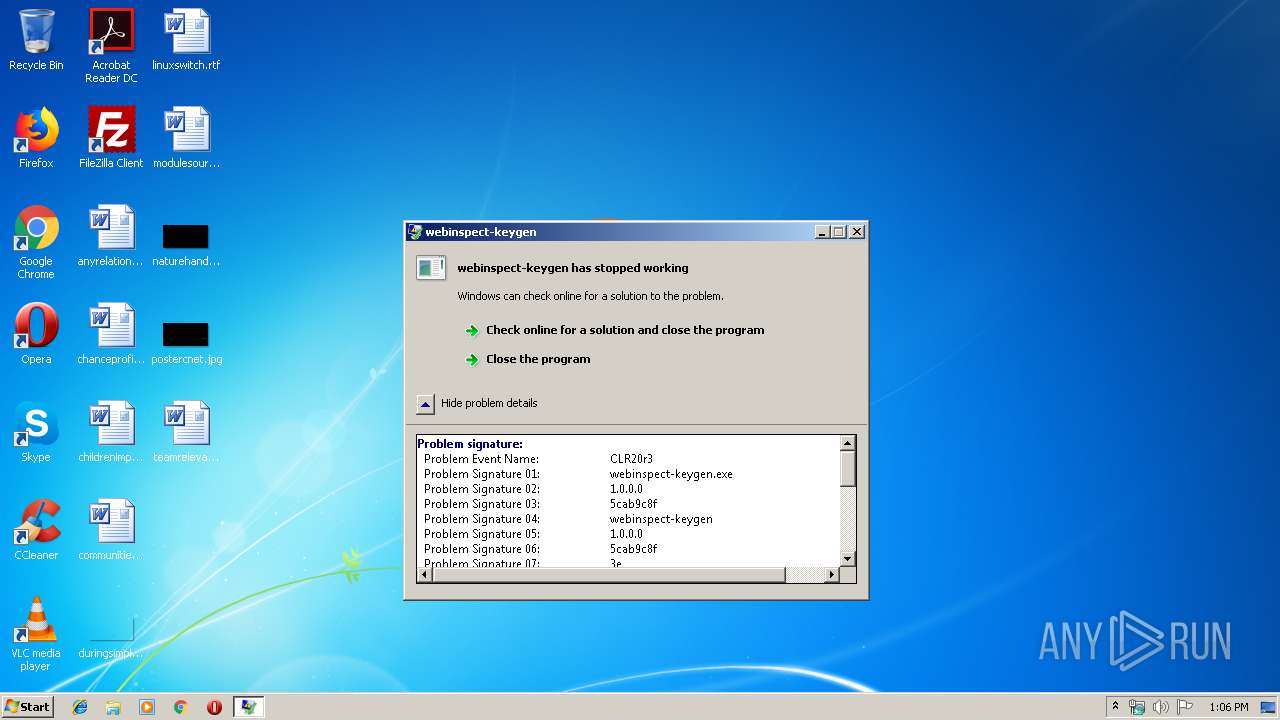Select the naturehand... image file icon
This screenshot has height=720, width=1280.
tap(186, 244)
